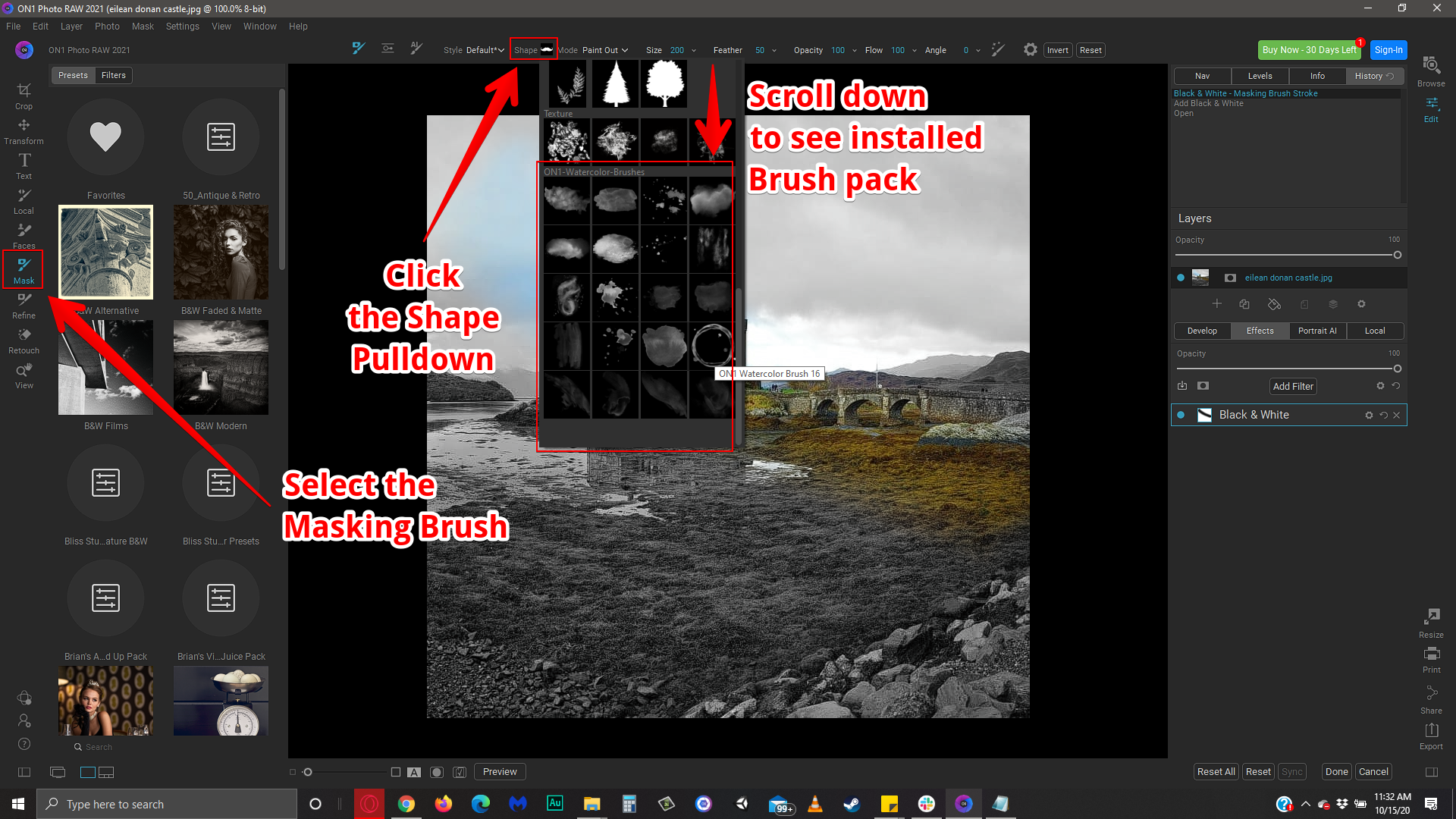Image resolution: width=1456 pixels, height=819 pixels.
Task: Switch to filmstrip view layout icon
Action: (106, 772)
